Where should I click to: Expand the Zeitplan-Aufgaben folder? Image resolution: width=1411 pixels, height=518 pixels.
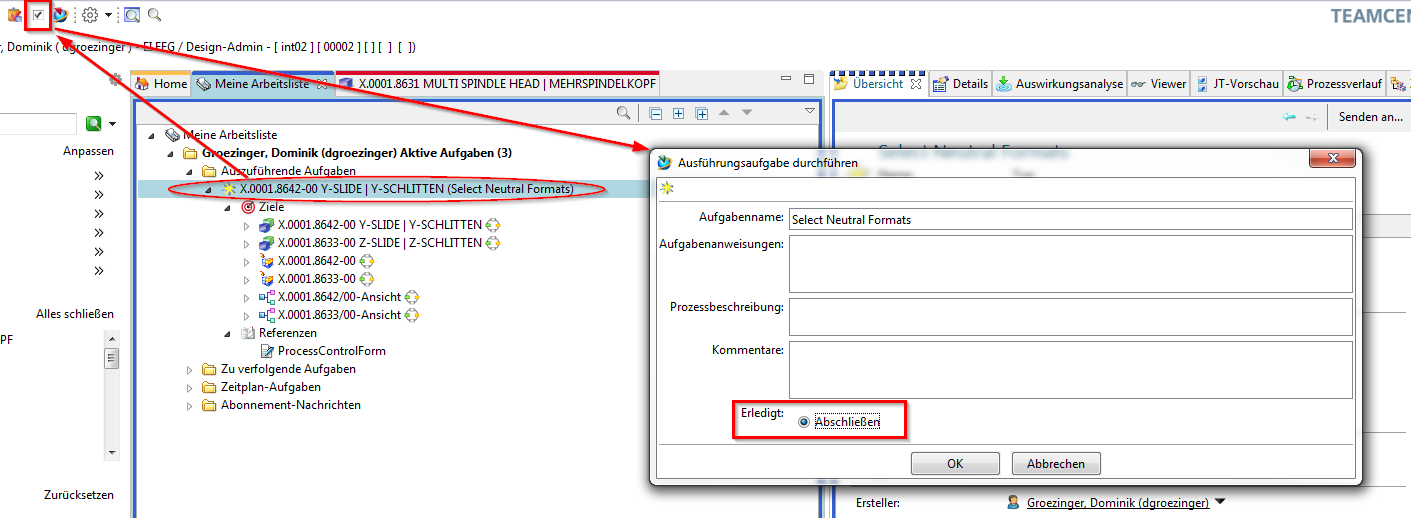[x=189, y=388]
